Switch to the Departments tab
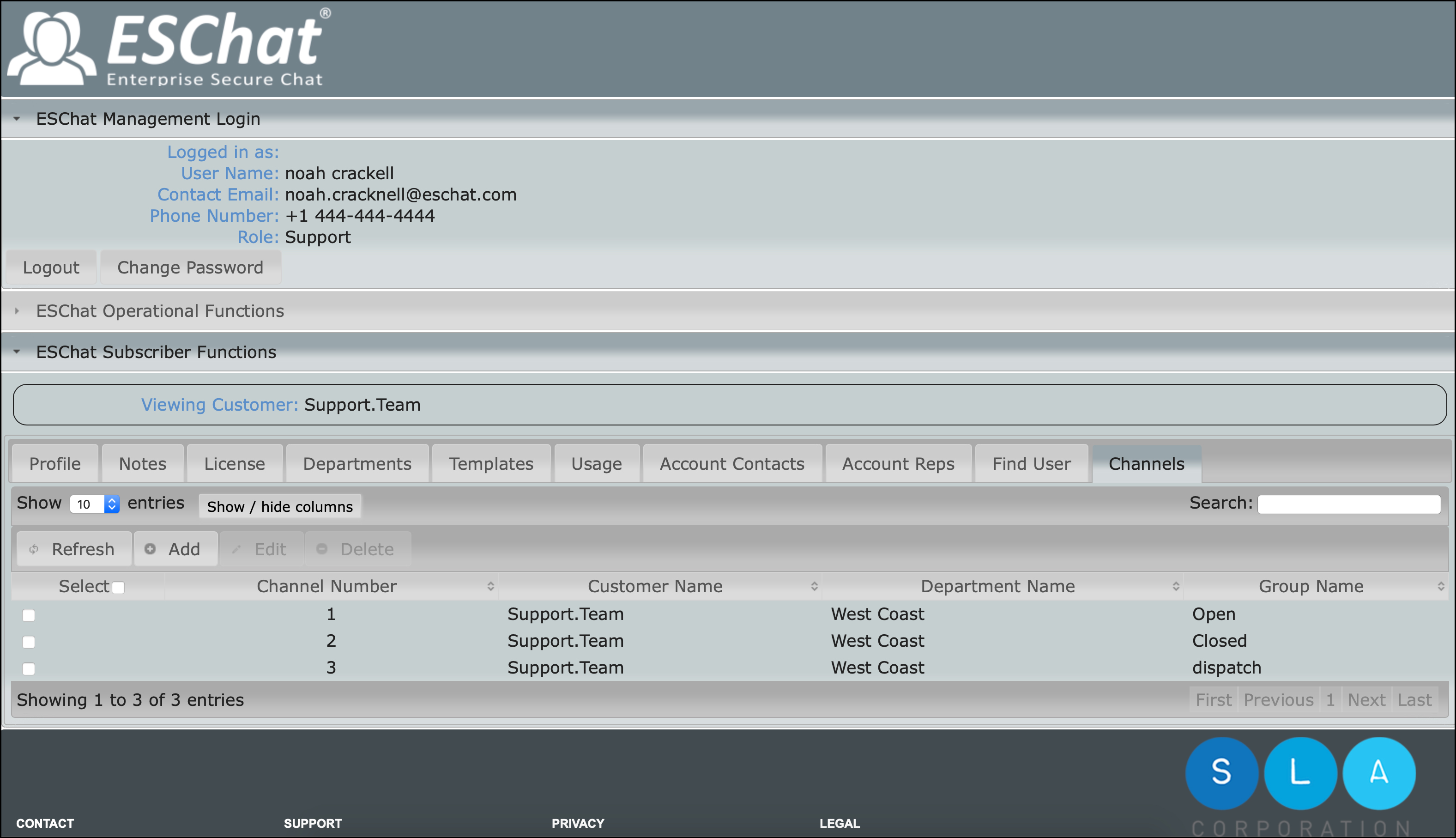This screenshot has width=1456, height=838. coord(357,463)
